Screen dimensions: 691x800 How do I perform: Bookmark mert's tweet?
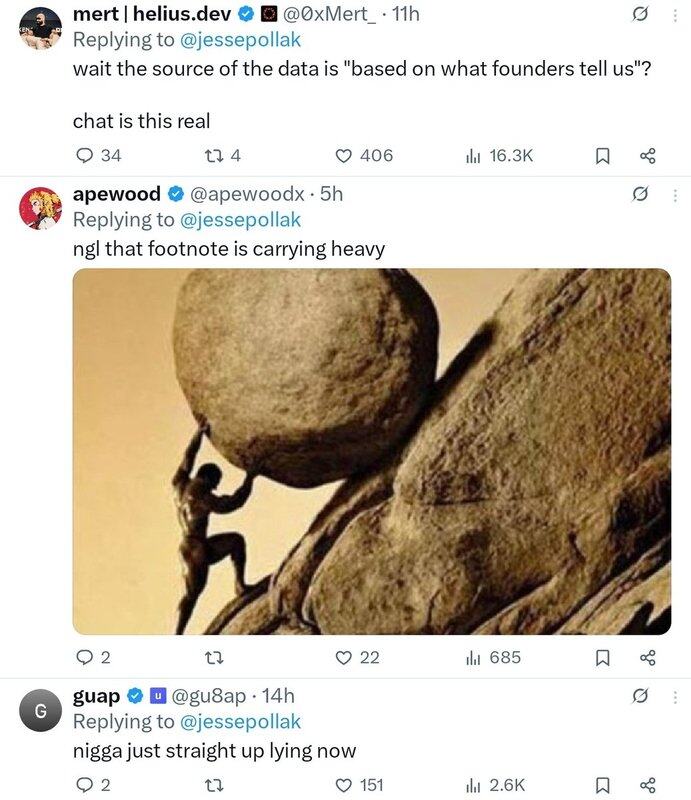(603, 155)
